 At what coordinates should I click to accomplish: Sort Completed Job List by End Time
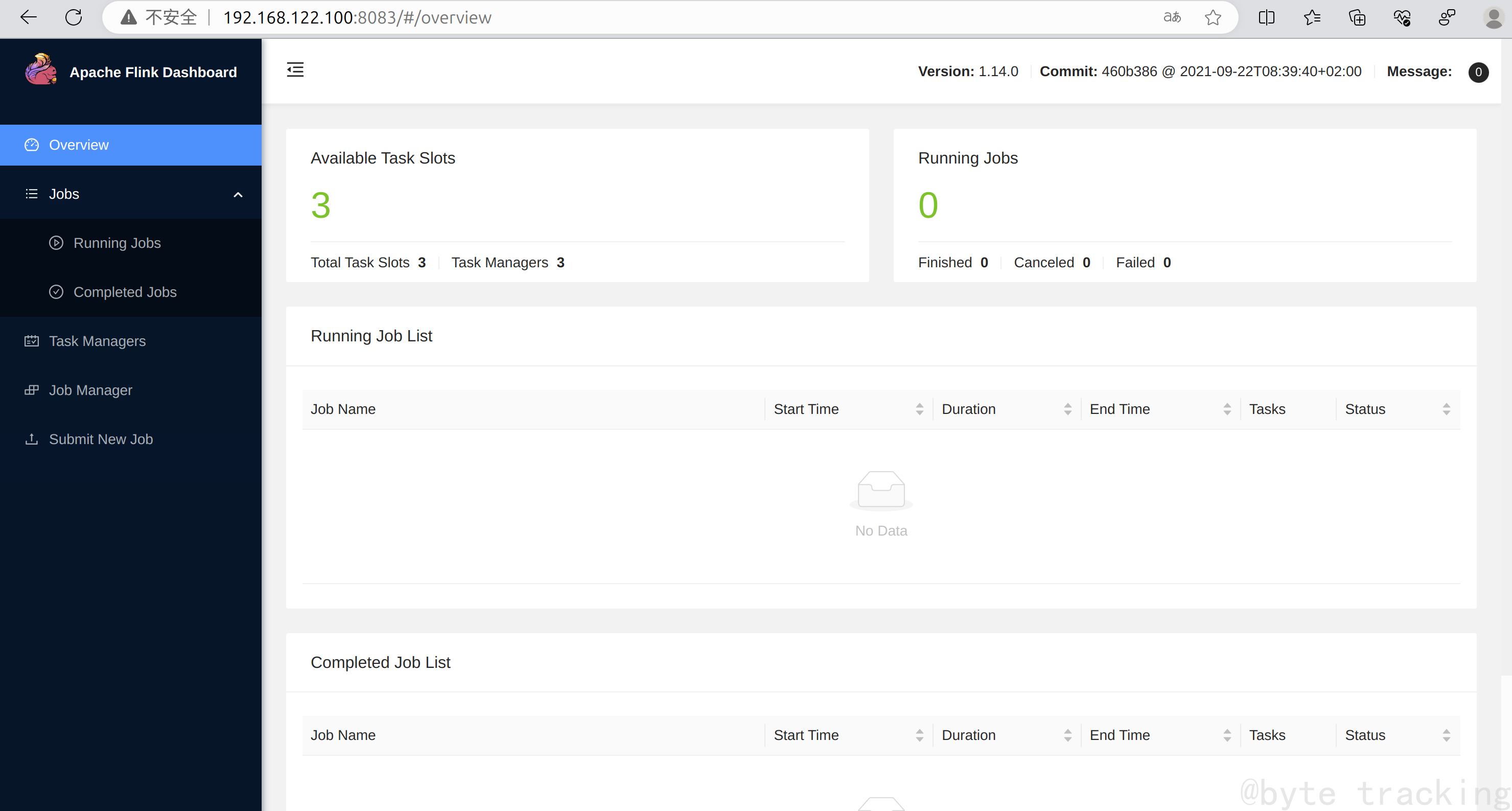coord(1227,735)
